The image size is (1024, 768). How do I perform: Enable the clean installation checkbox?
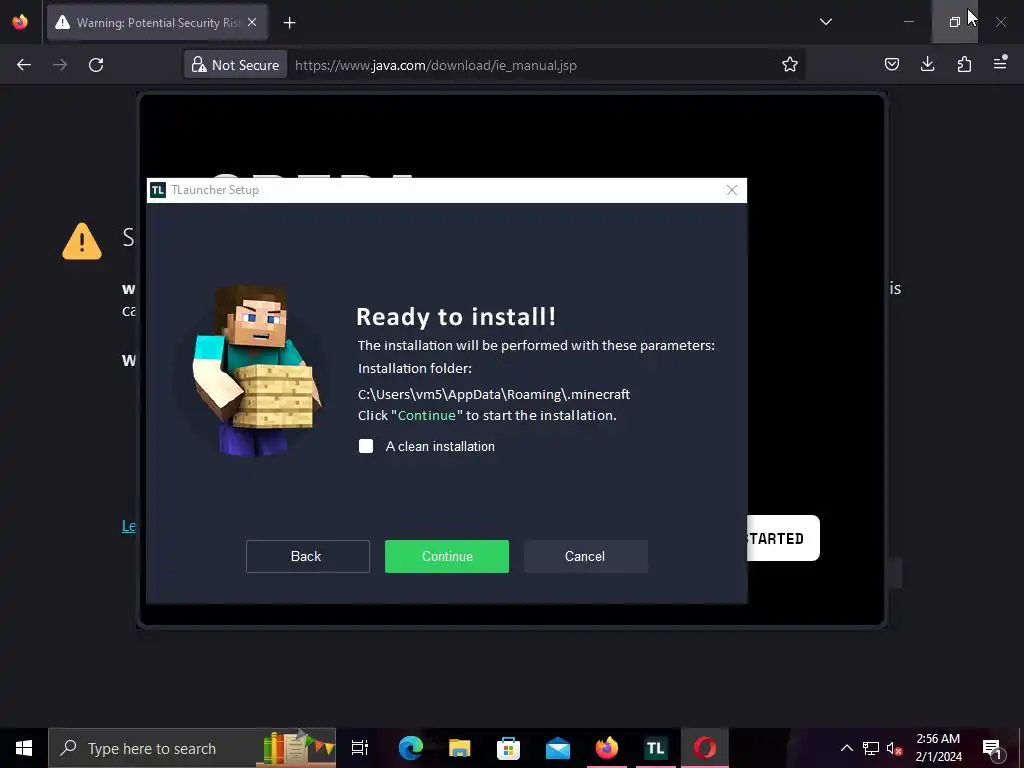tap(366, 446)
